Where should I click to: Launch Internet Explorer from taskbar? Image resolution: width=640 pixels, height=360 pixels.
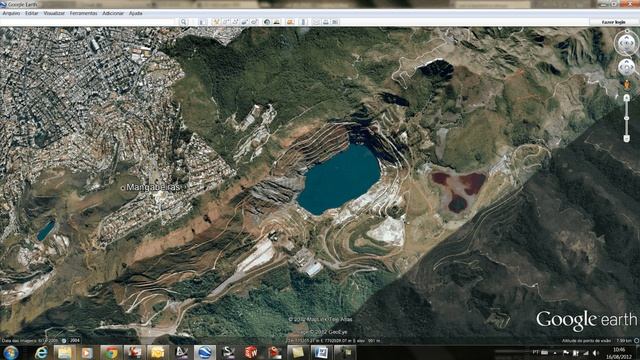(41, 352)
